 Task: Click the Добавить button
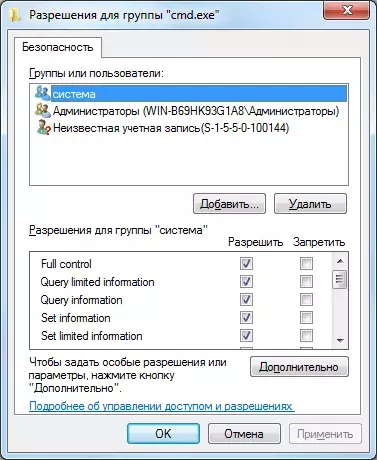(x=229, y=204)
